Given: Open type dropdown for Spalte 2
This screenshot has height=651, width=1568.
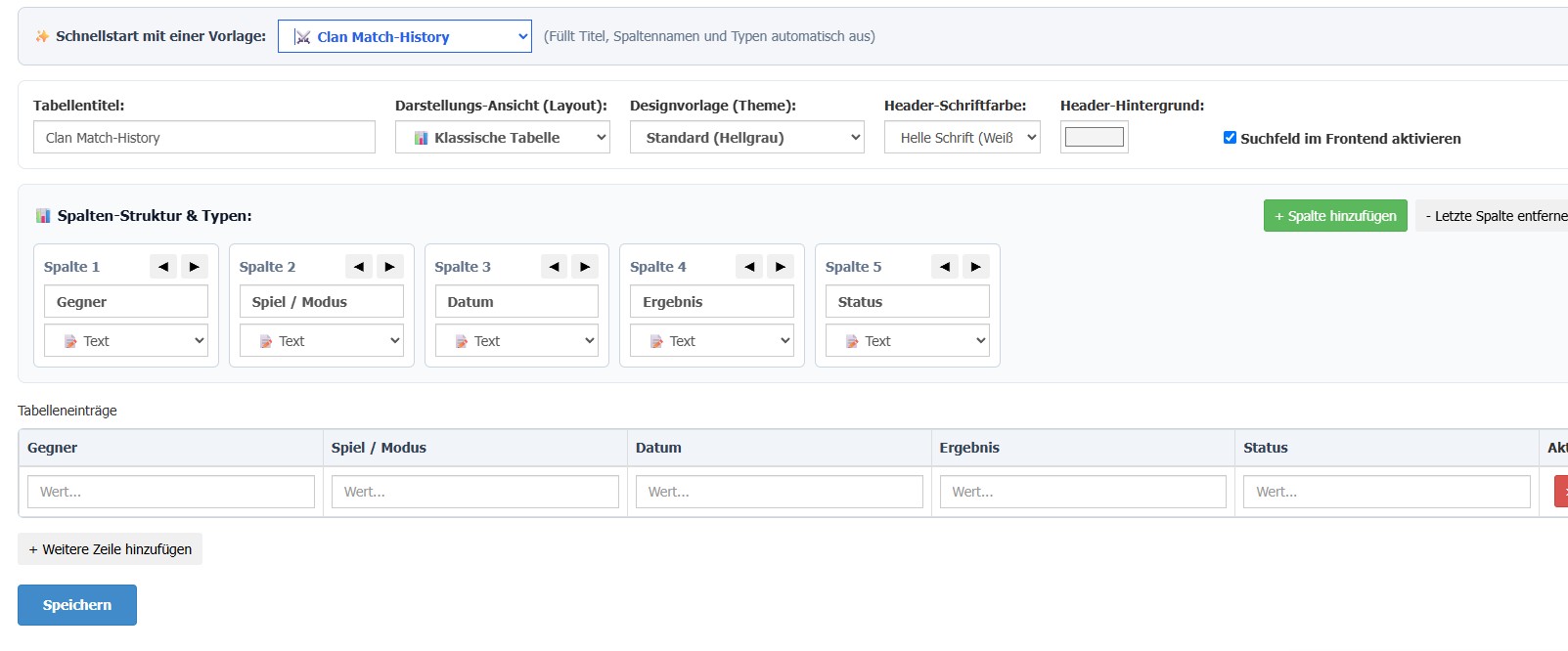Looking at the screenshot, I should pos(322,340).
